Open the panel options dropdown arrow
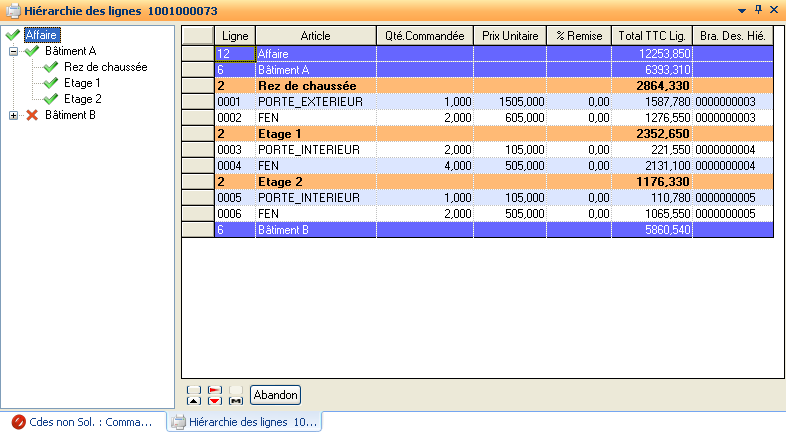The image size is (786, 434). pos(742,9)
